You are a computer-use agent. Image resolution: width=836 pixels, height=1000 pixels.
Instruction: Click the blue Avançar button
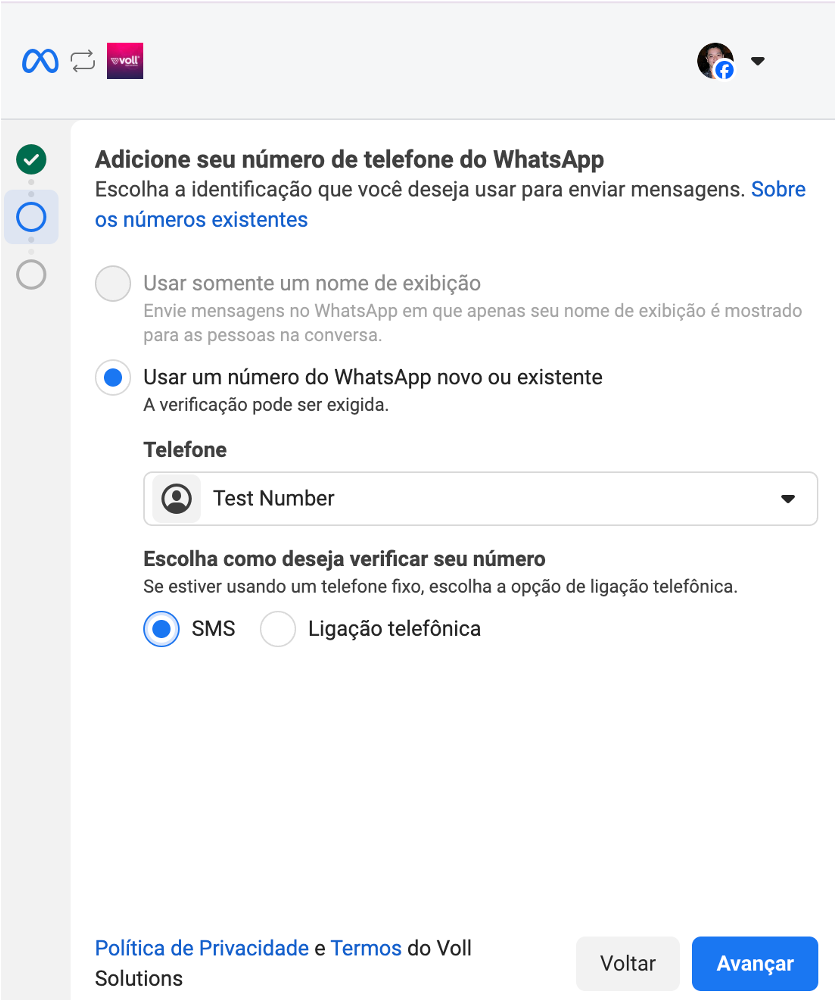[x=755, y=964]
